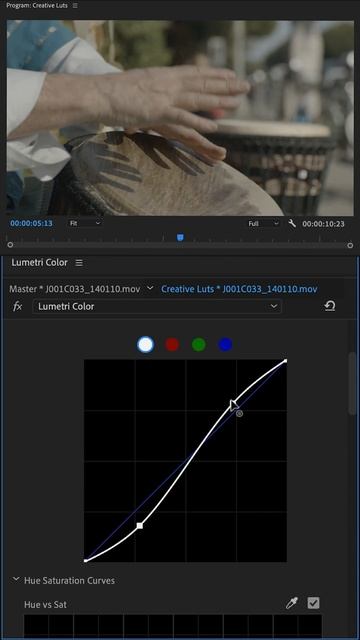The height and width of the screenshot is (640, 360).
Task: Click the Lumetri panel vertical scrollbar
Action: pyautogui.click(x=352, y=384)
